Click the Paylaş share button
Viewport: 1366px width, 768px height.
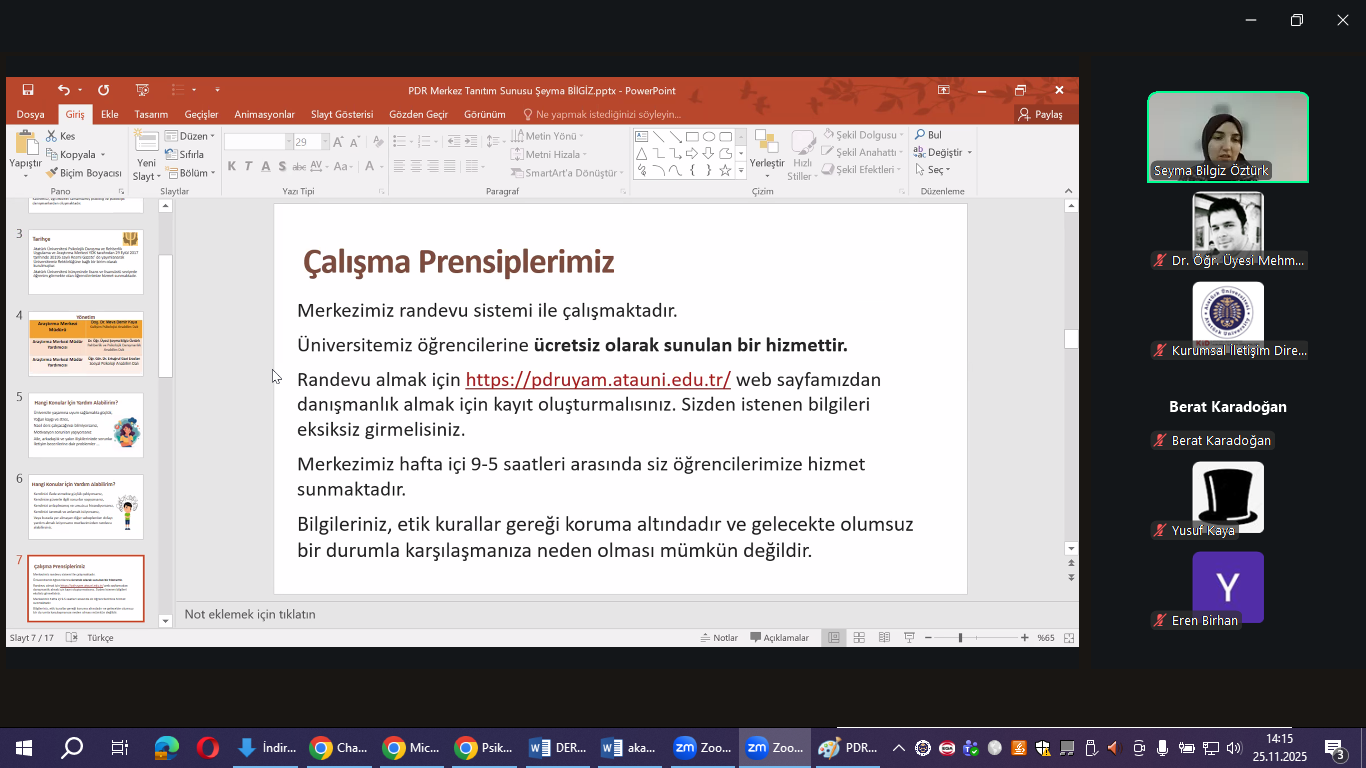(x=1040, y=114)
